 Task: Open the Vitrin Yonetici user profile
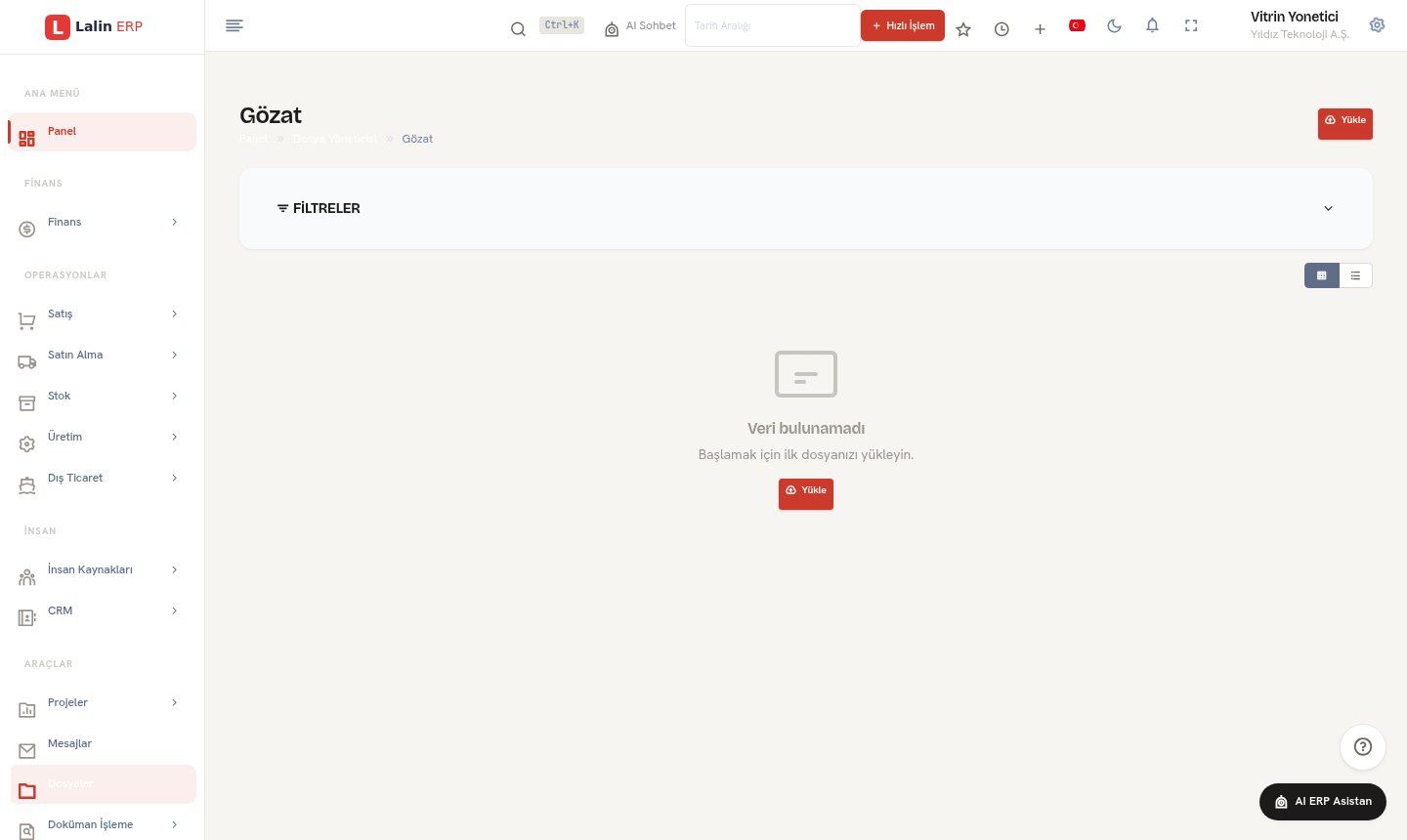click(1300, 25)
